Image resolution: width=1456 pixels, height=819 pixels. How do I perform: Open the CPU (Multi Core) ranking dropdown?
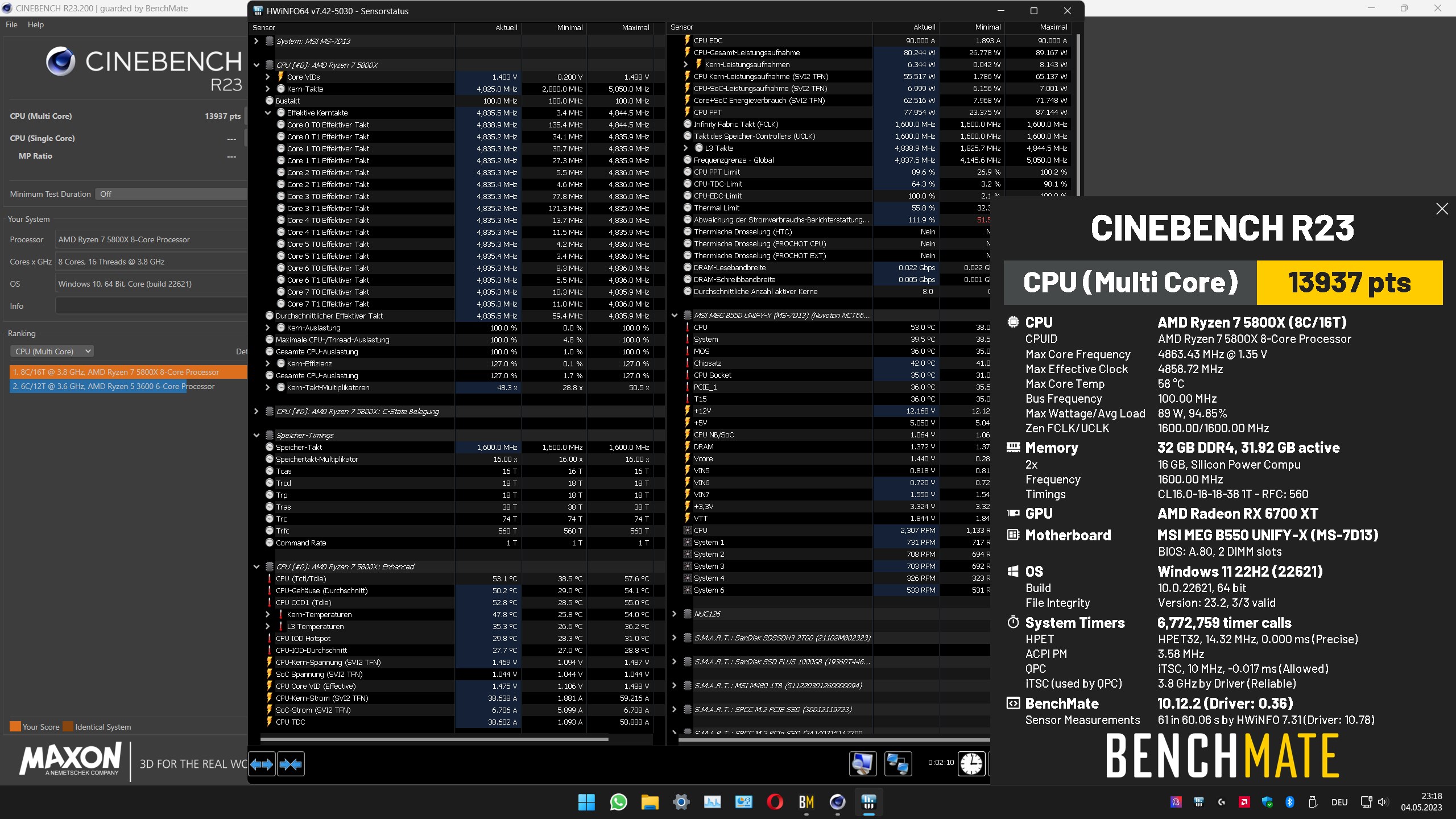coord(52,351)
